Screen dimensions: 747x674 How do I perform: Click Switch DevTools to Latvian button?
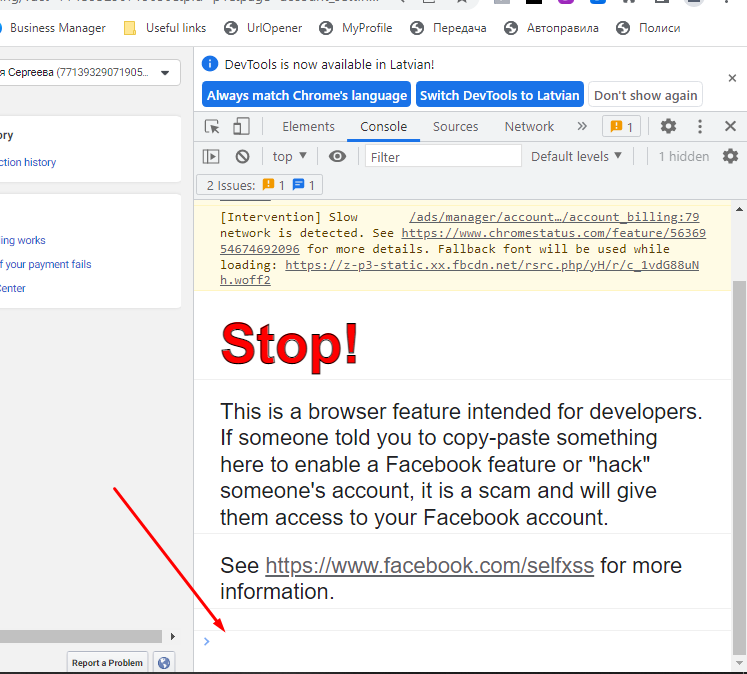[x=499, y=95]
